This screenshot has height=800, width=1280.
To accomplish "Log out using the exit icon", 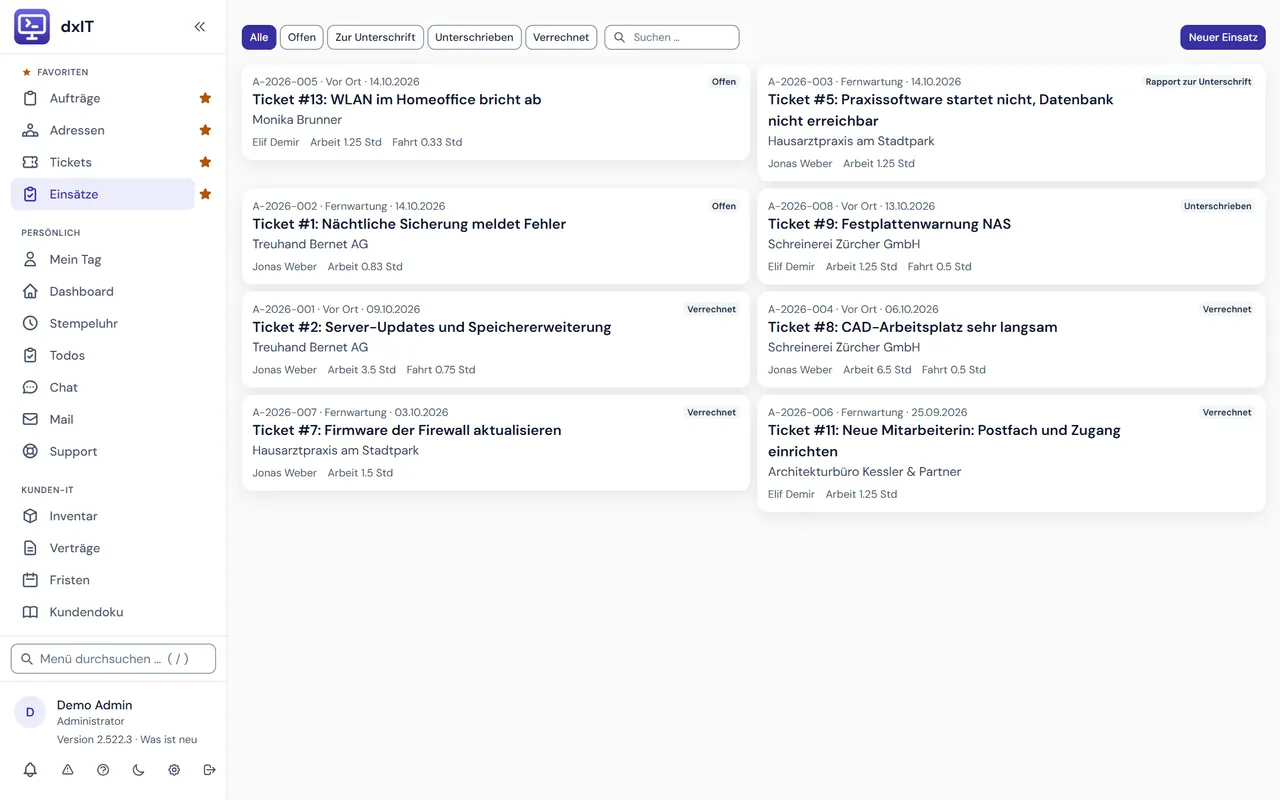I will click(x=209, y=770).
